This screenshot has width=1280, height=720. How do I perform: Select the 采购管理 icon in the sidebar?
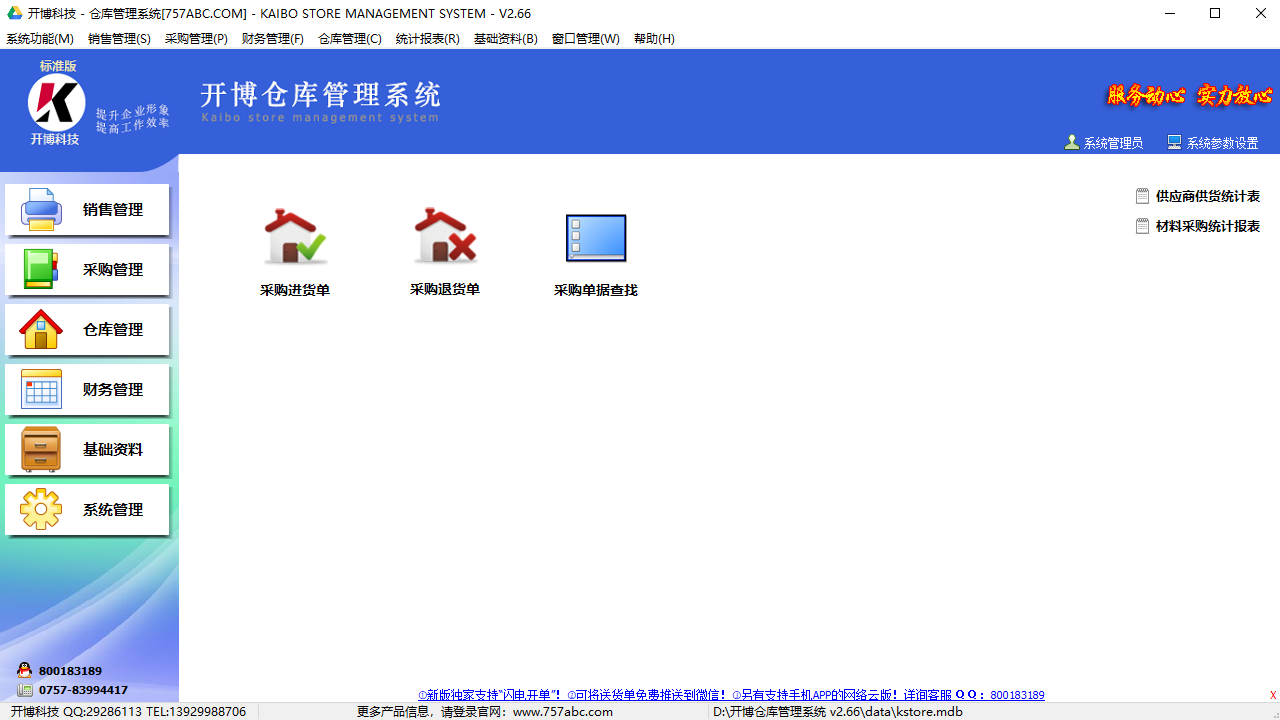[x=40, y=269]
